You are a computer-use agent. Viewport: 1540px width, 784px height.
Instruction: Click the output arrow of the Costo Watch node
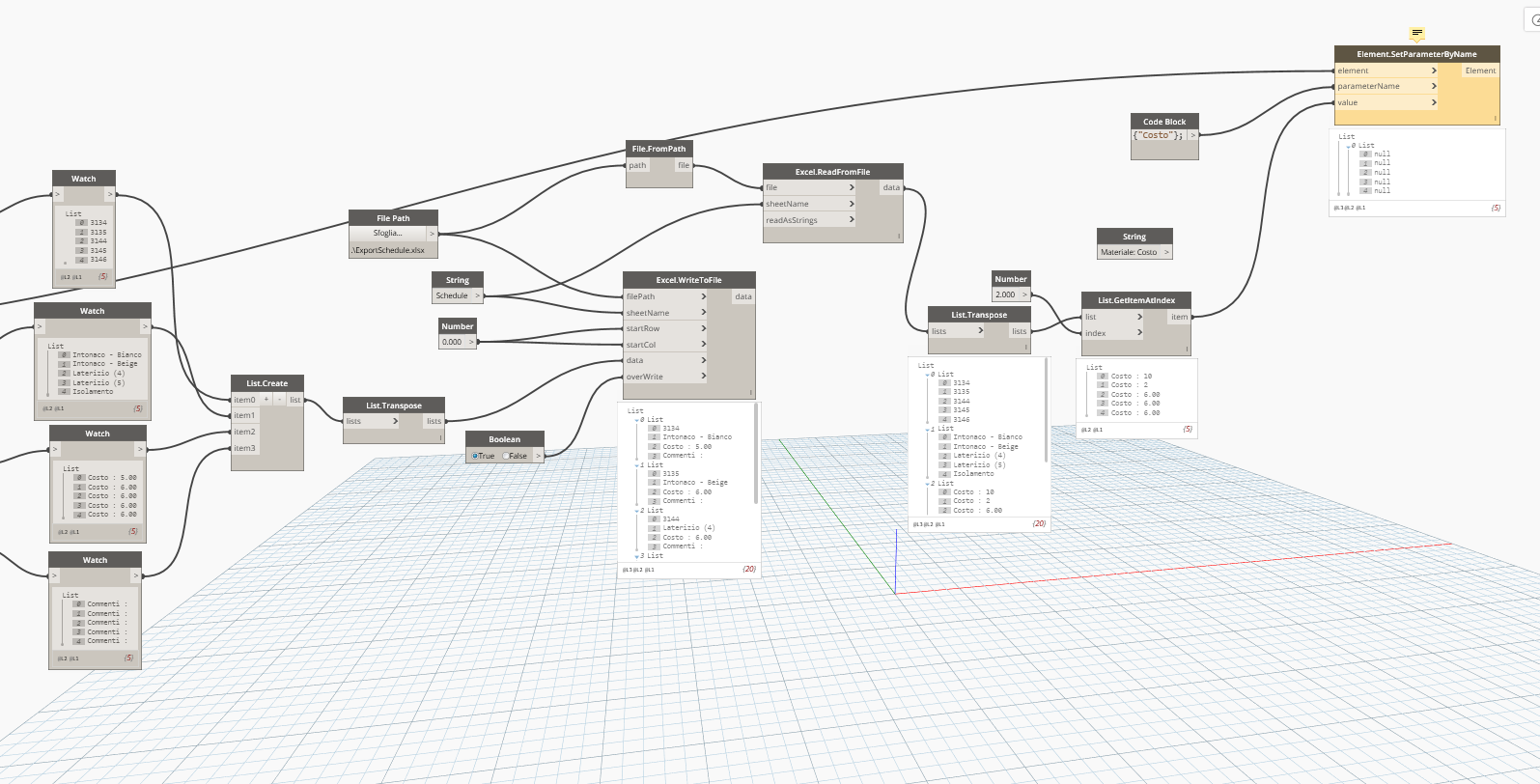140,449
